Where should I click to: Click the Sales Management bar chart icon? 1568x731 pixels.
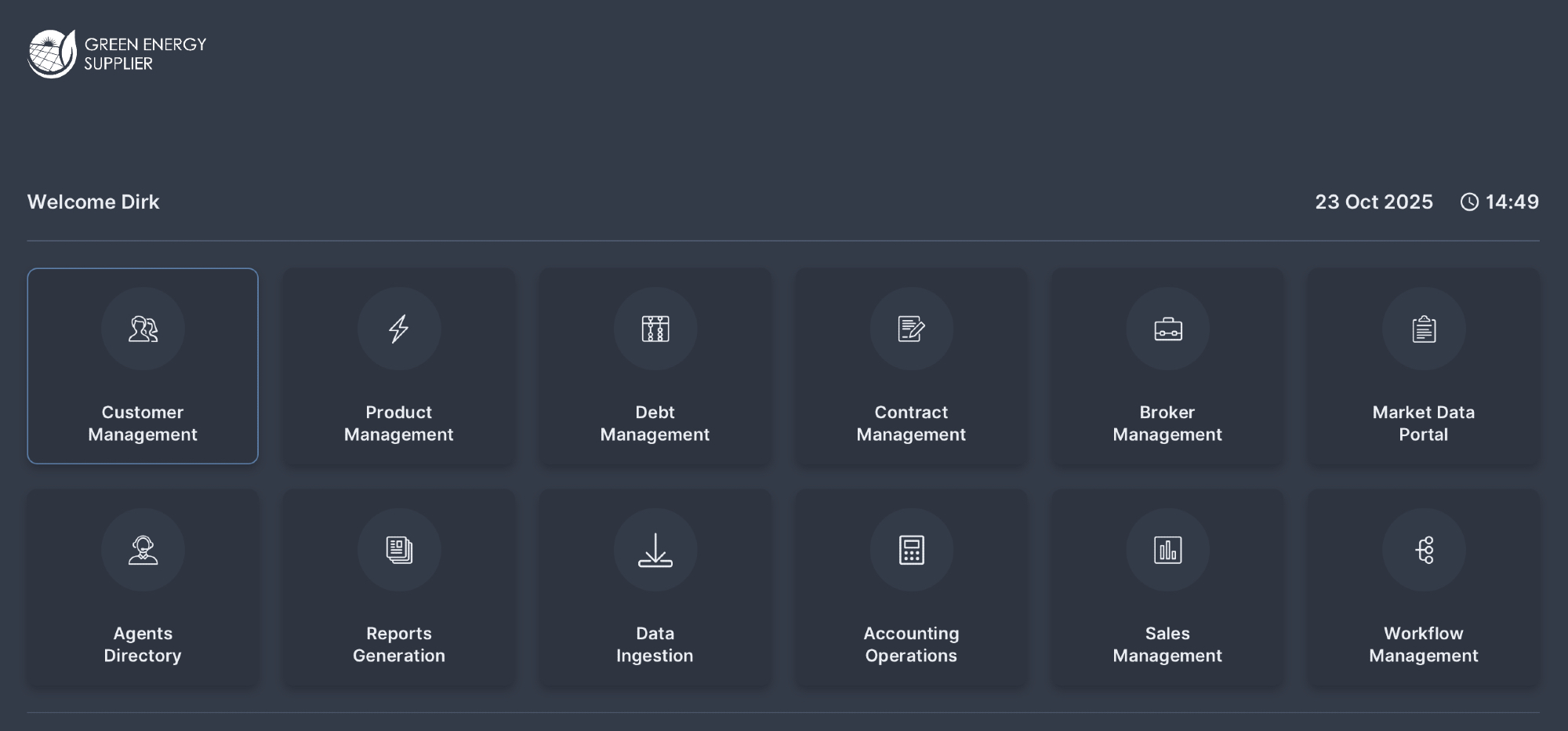point(1167,550)
